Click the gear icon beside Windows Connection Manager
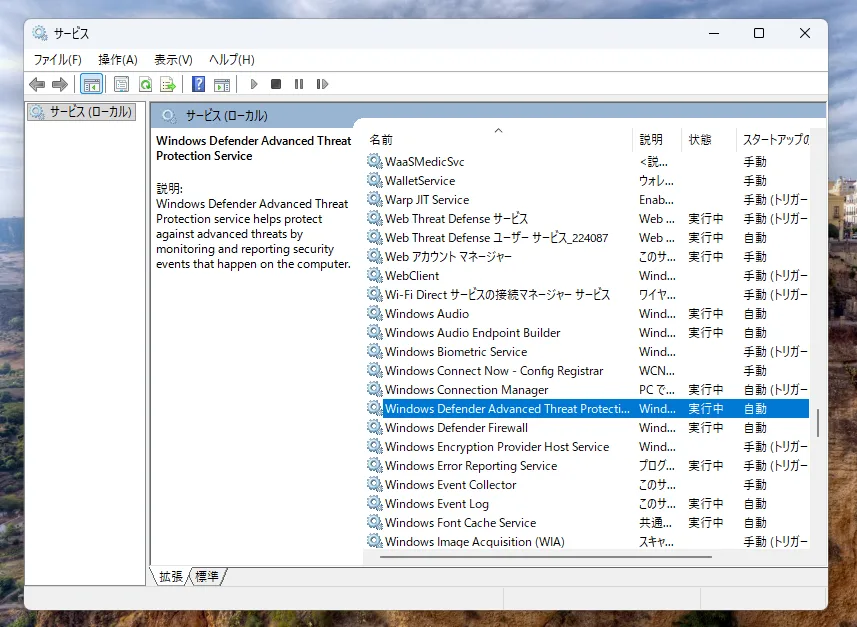Viewport: 857px width, 627px height. [x=374, y=389]
